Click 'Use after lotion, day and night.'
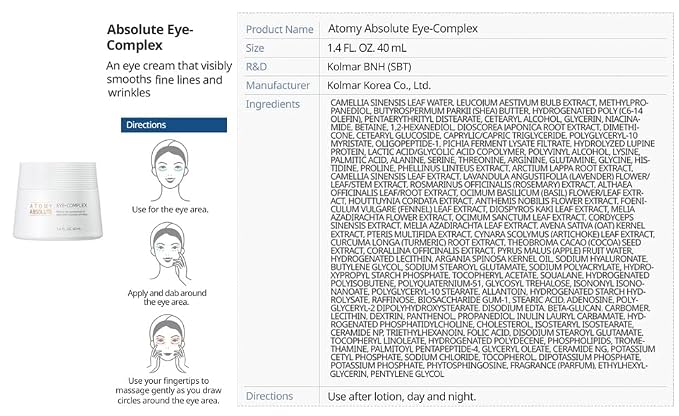Image resolution: width=679 pixels, height=416 pixels. (x=401, y=397)
